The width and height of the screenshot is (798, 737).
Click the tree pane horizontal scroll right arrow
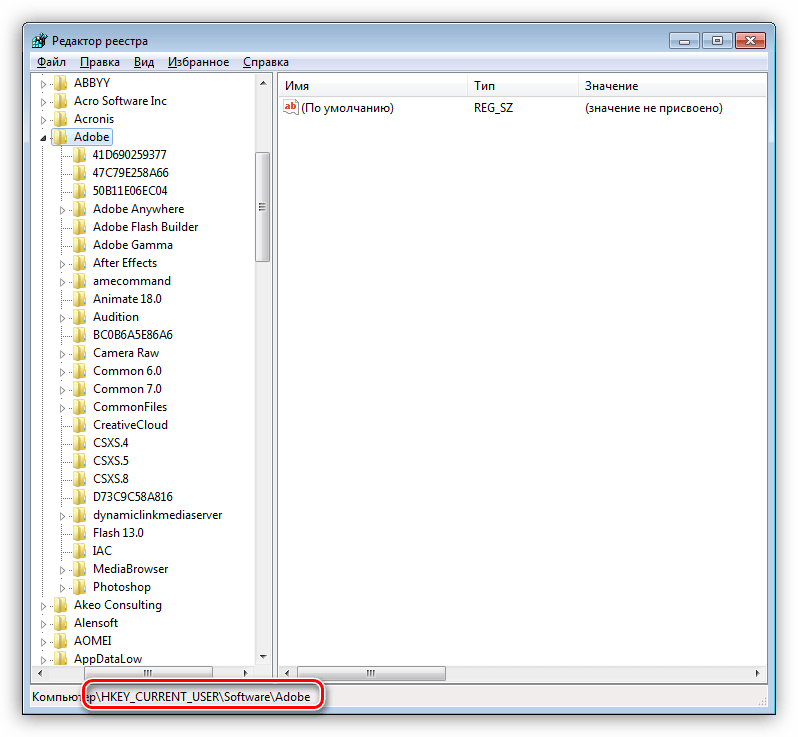click(246, 673)
